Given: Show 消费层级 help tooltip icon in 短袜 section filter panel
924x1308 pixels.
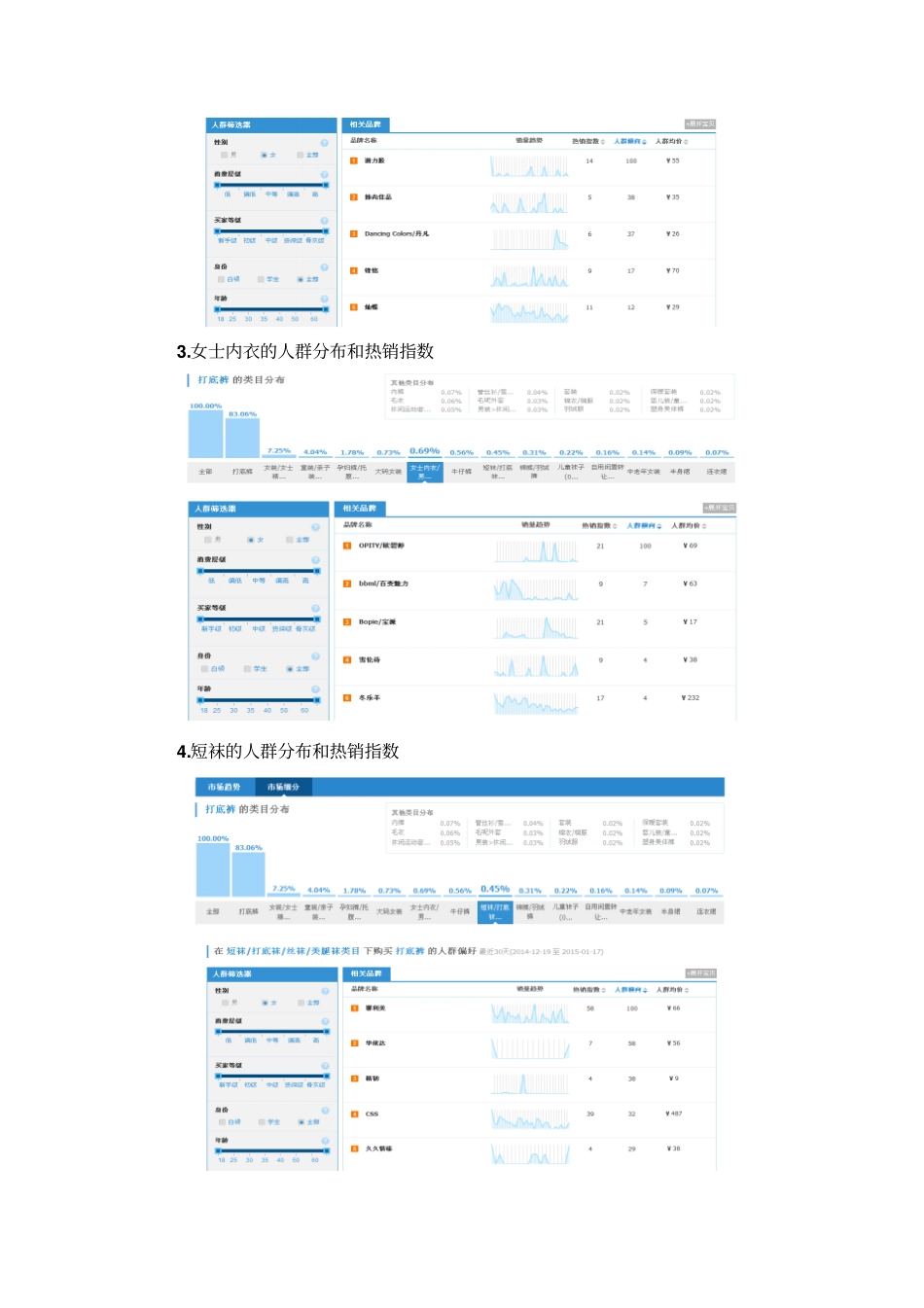Looking at the screenshot, I should [326, 1021].
